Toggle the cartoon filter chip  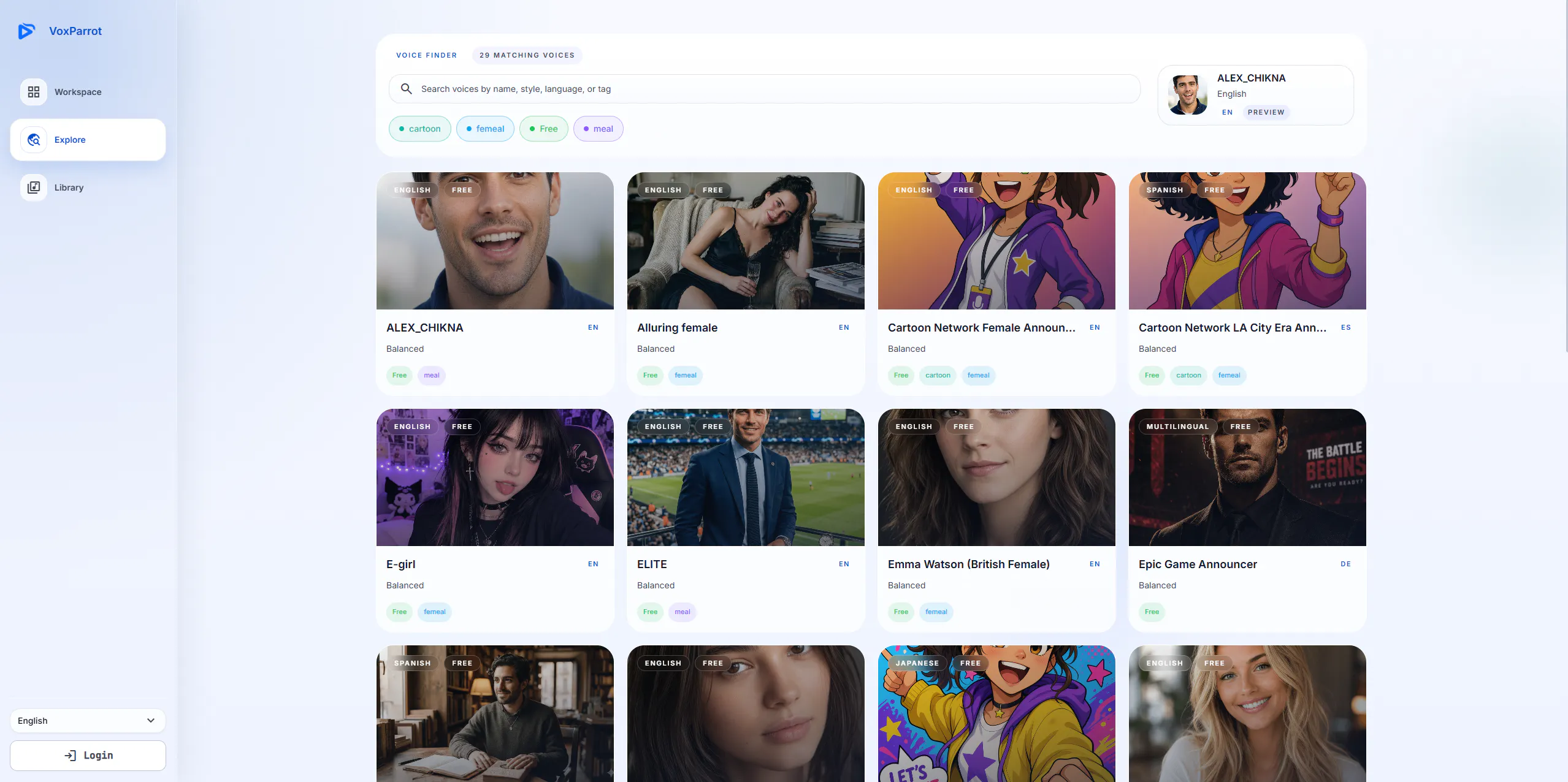[420, 129]
